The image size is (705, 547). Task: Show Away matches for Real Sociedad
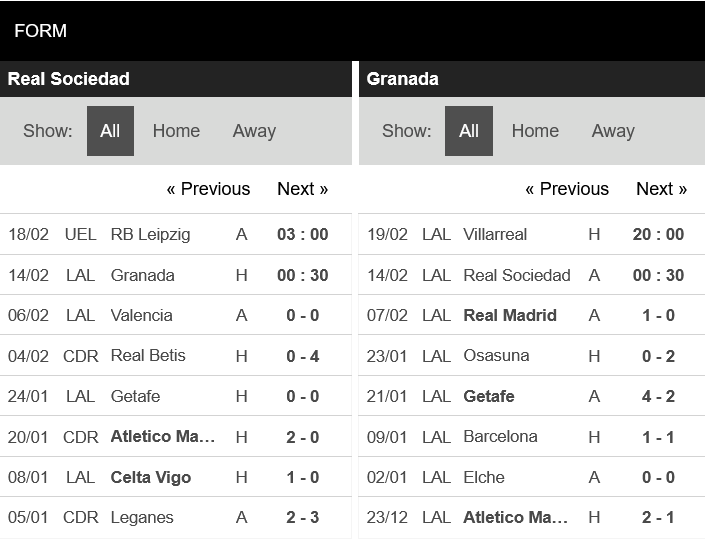click(254, 131)
